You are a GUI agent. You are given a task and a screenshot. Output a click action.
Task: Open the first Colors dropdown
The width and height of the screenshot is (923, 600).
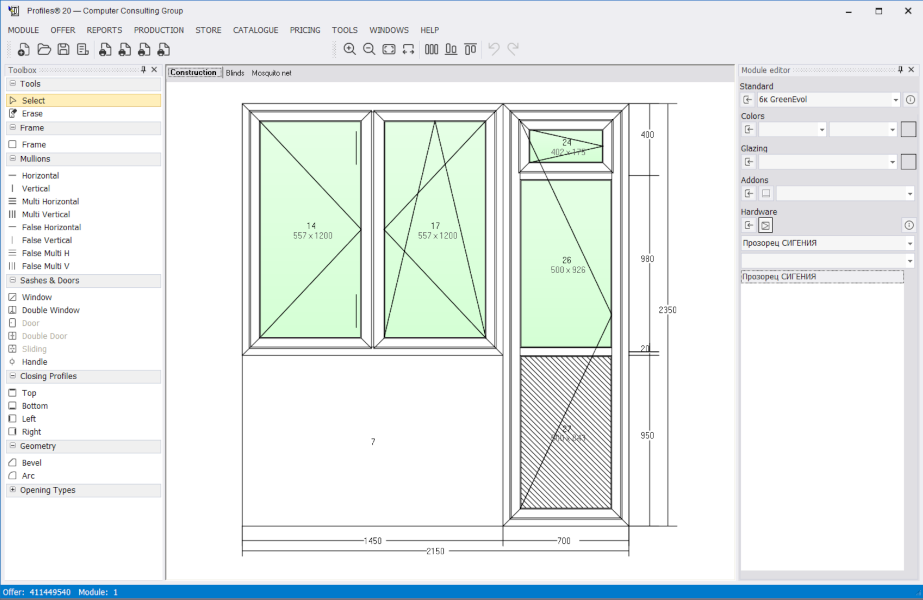click(822, 130)
